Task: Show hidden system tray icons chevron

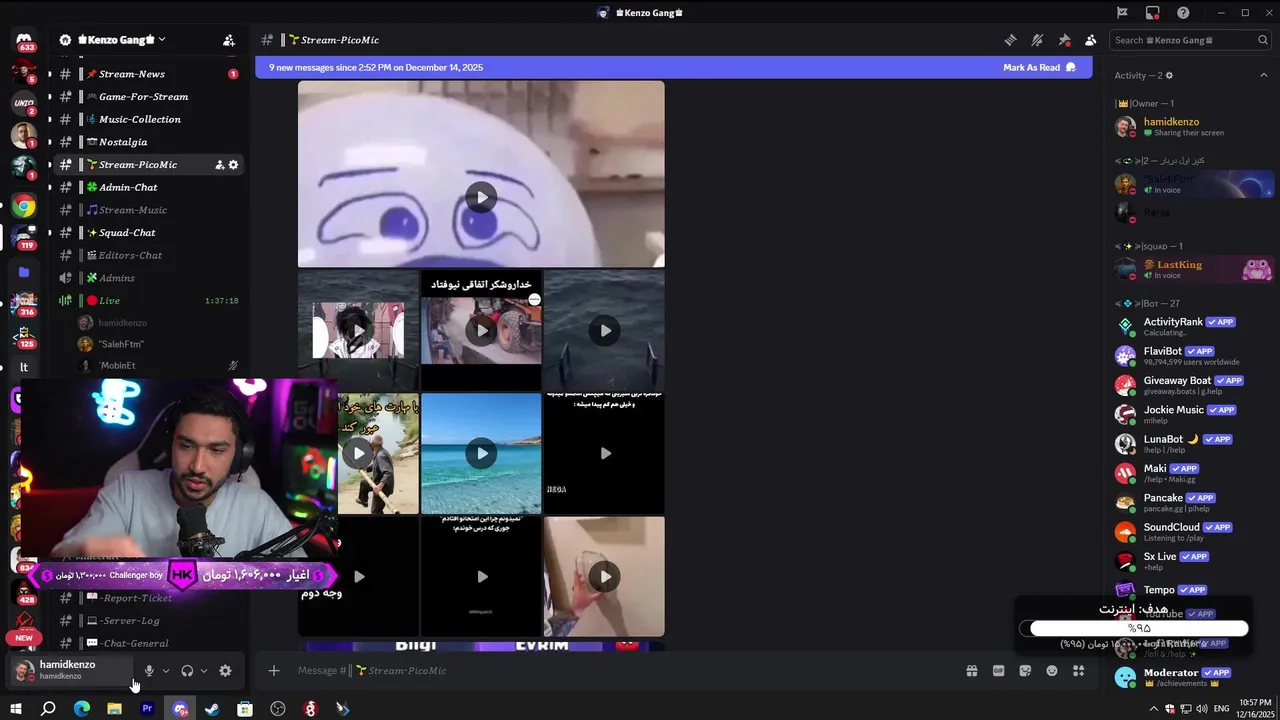Action: 1153,709
